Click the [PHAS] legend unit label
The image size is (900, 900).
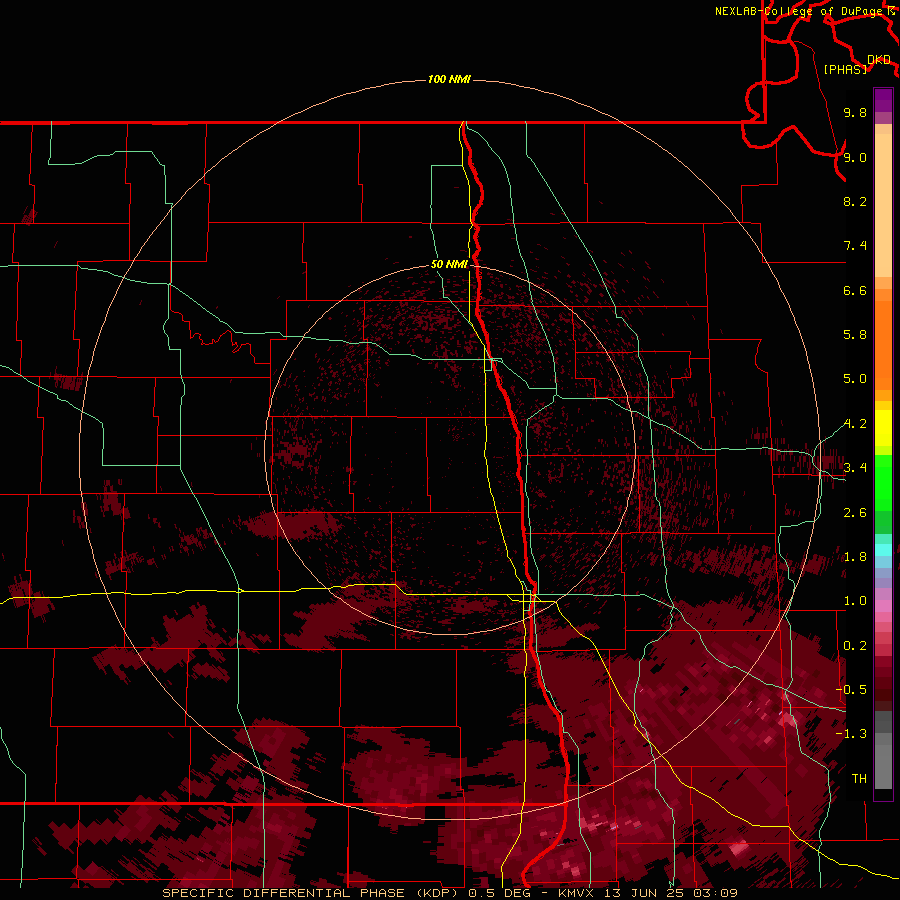click(845, 69)
